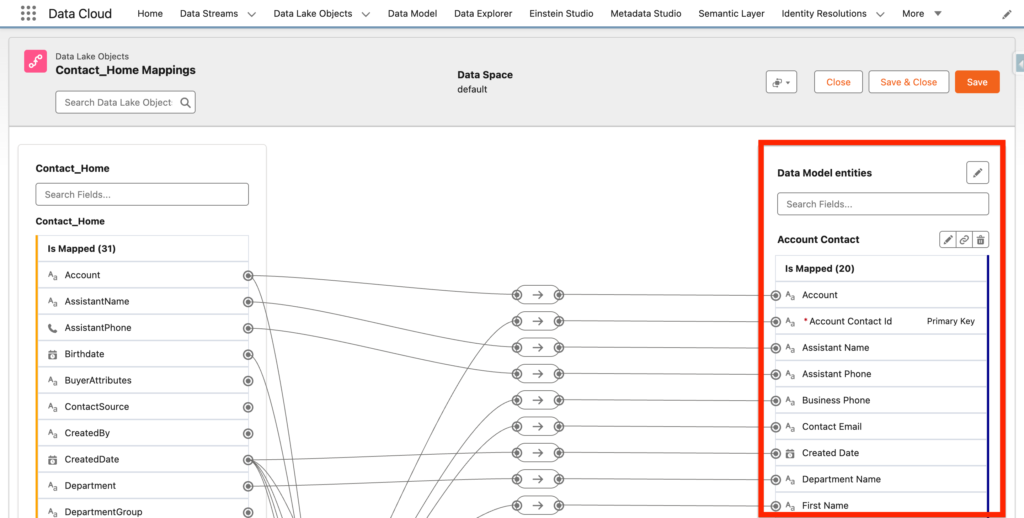The height and width of the screenshot is (518, 1024).
Task: Click the pencil icon beside Data Model entities
Action: point(977,173)
